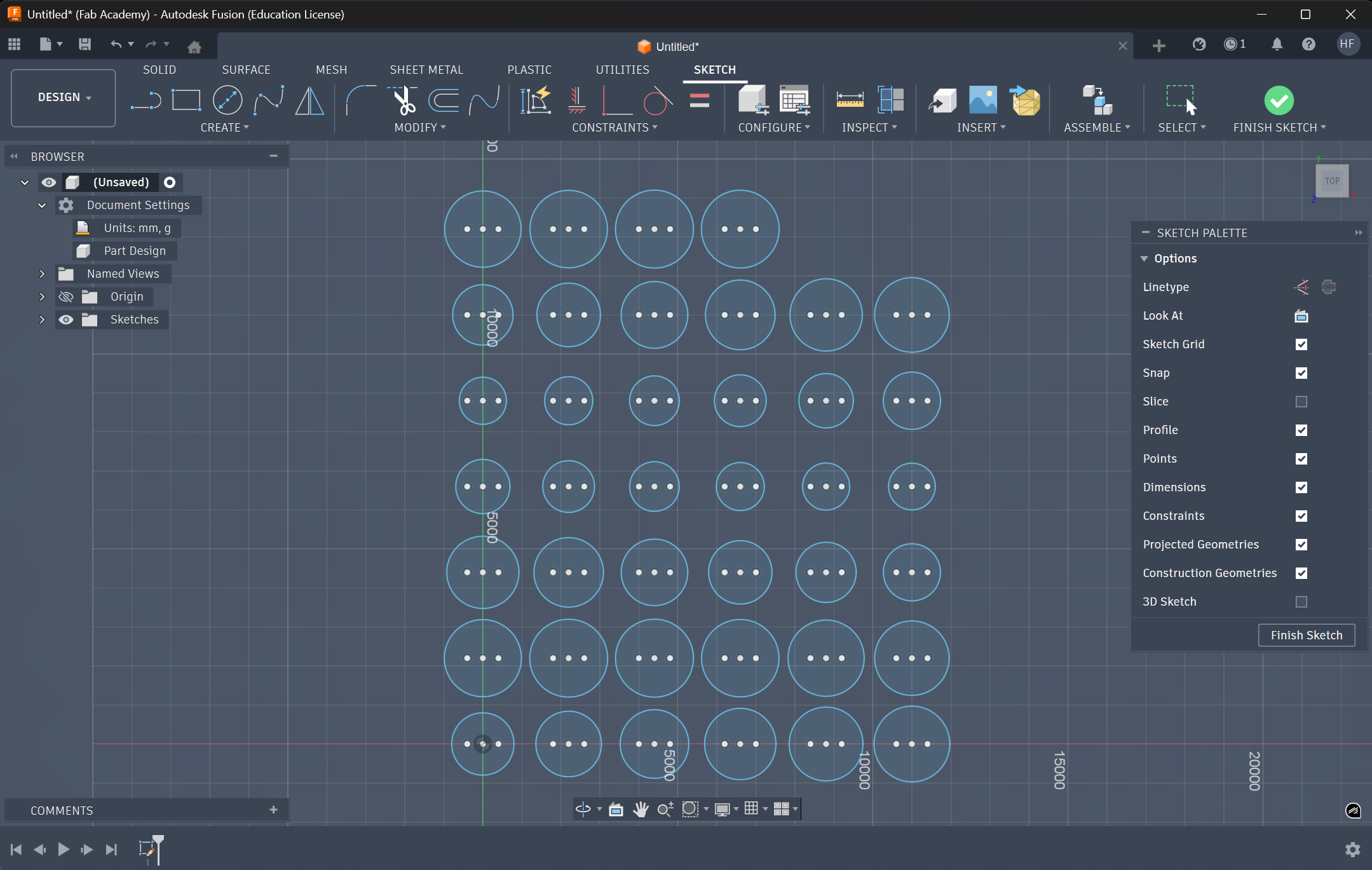Click the Orbit icon in navigation bar
This screenshot has width=1372, height=870.
point(583,809)
